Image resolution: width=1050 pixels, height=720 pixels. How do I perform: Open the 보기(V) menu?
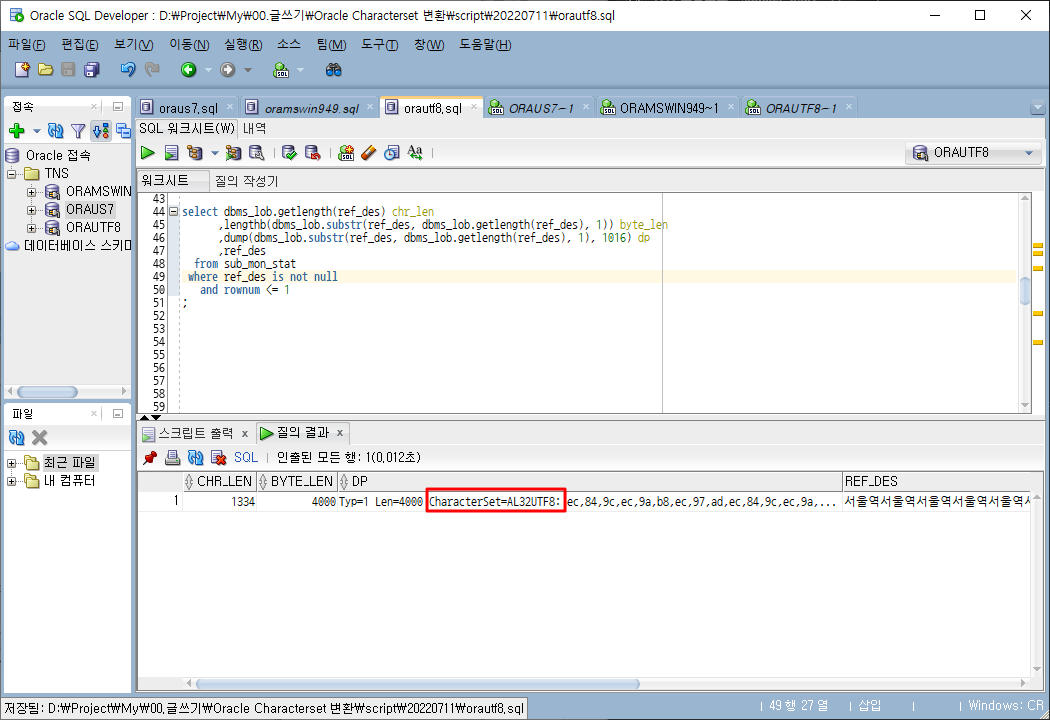pos(133,45)
